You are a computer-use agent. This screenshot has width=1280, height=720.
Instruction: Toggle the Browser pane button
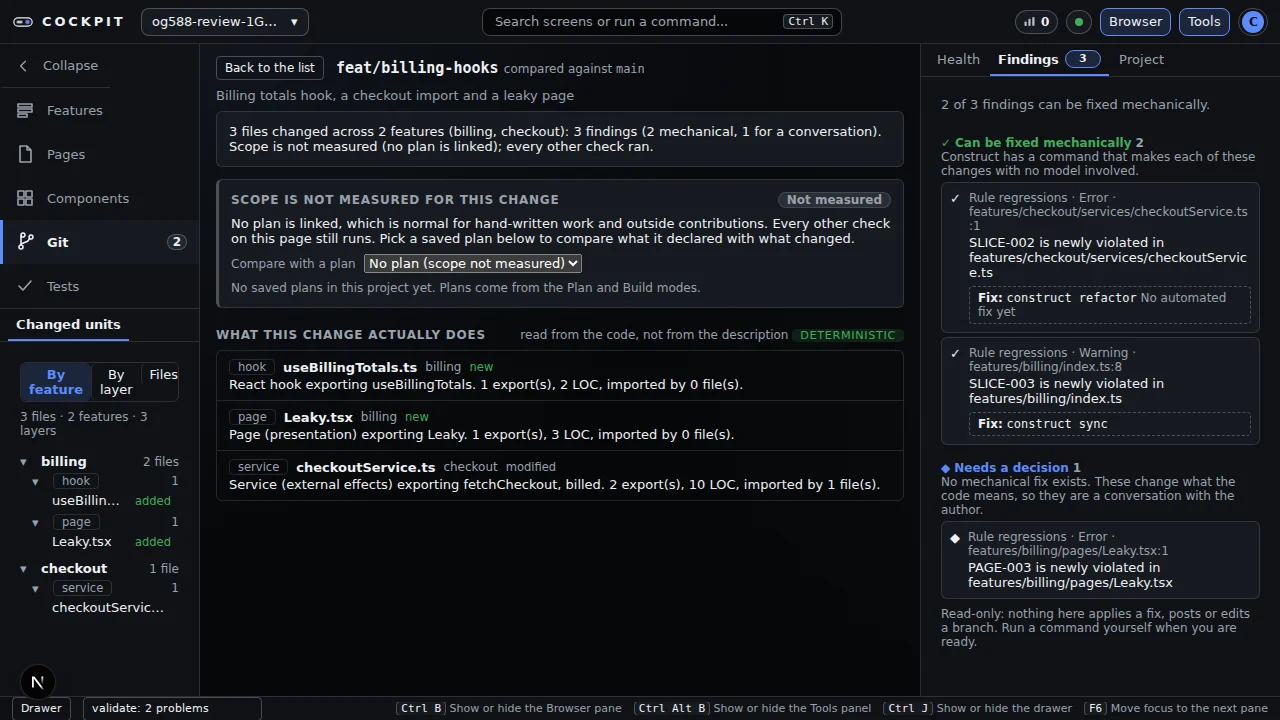(1135, 21)
